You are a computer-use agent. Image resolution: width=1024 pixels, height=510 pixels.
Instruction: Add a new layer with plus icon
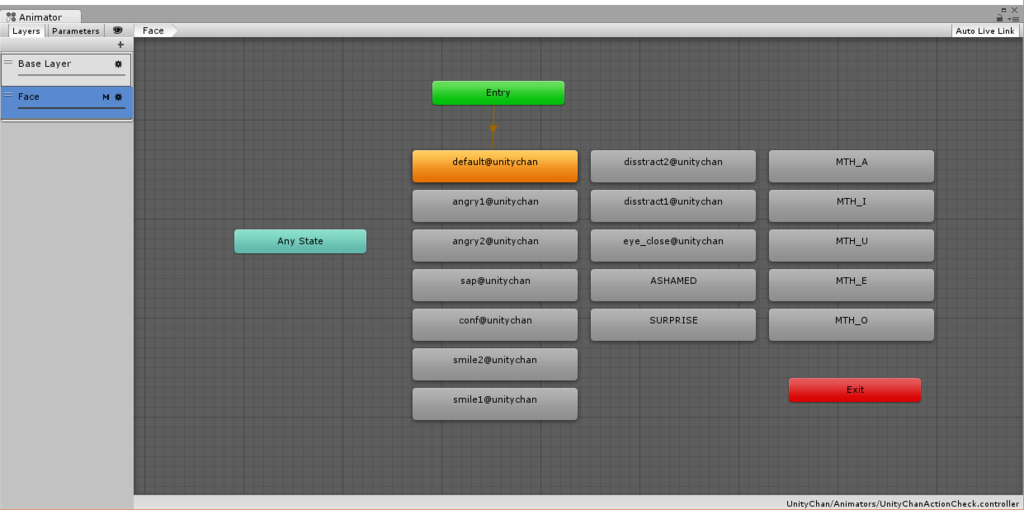[x=120, y=45]
